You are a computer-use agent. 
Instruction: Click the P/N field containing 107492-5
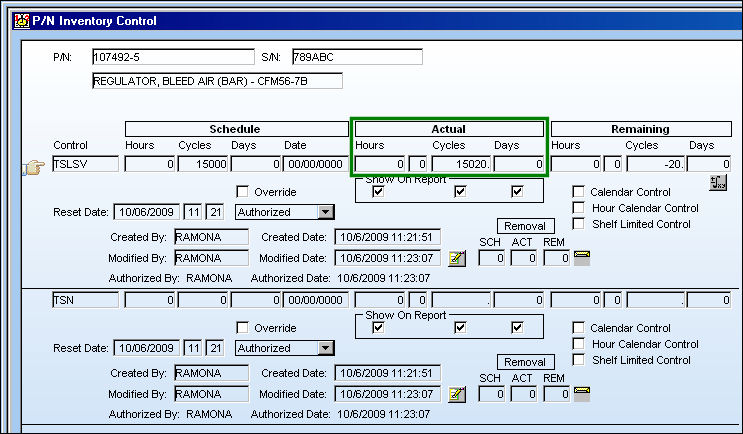pyautogui.click(x=173, y=57)
